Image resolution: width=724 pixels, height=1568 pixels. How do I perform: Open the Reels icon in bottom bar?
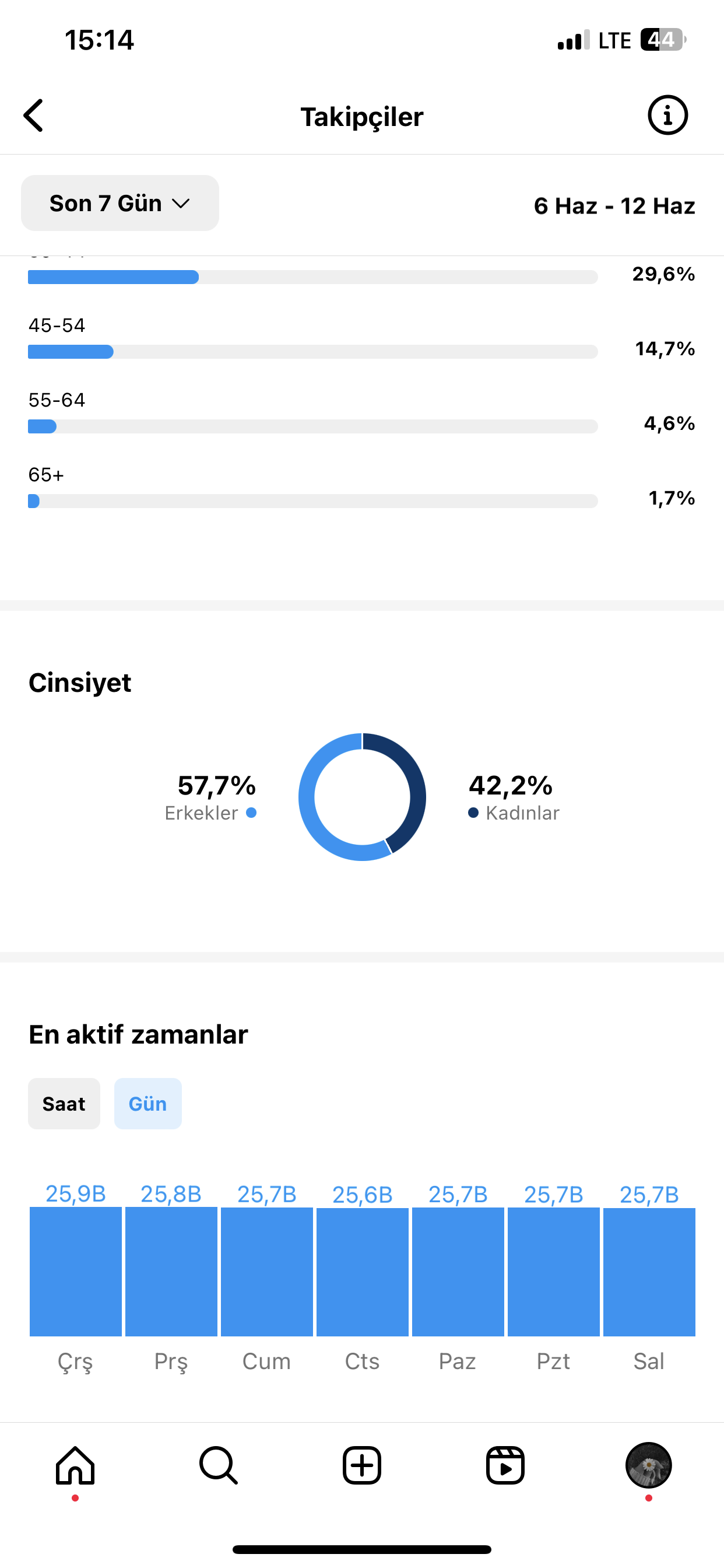pos(505,1465)
